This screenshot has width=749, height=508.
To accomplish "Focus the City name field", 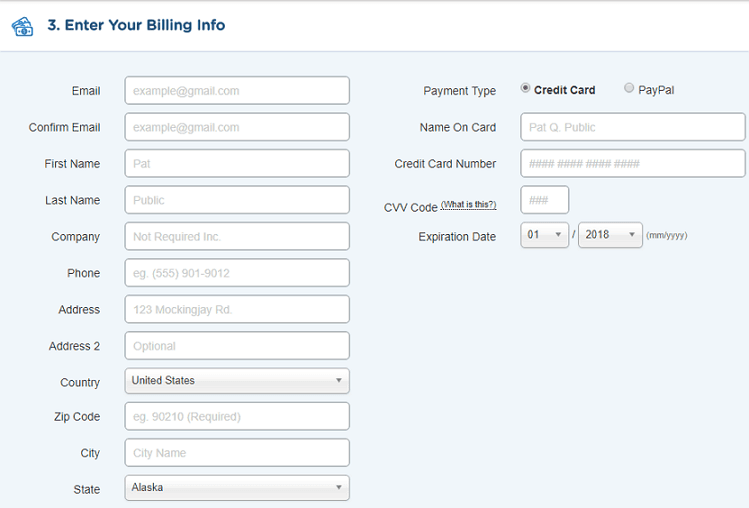I will click(237, 453).
